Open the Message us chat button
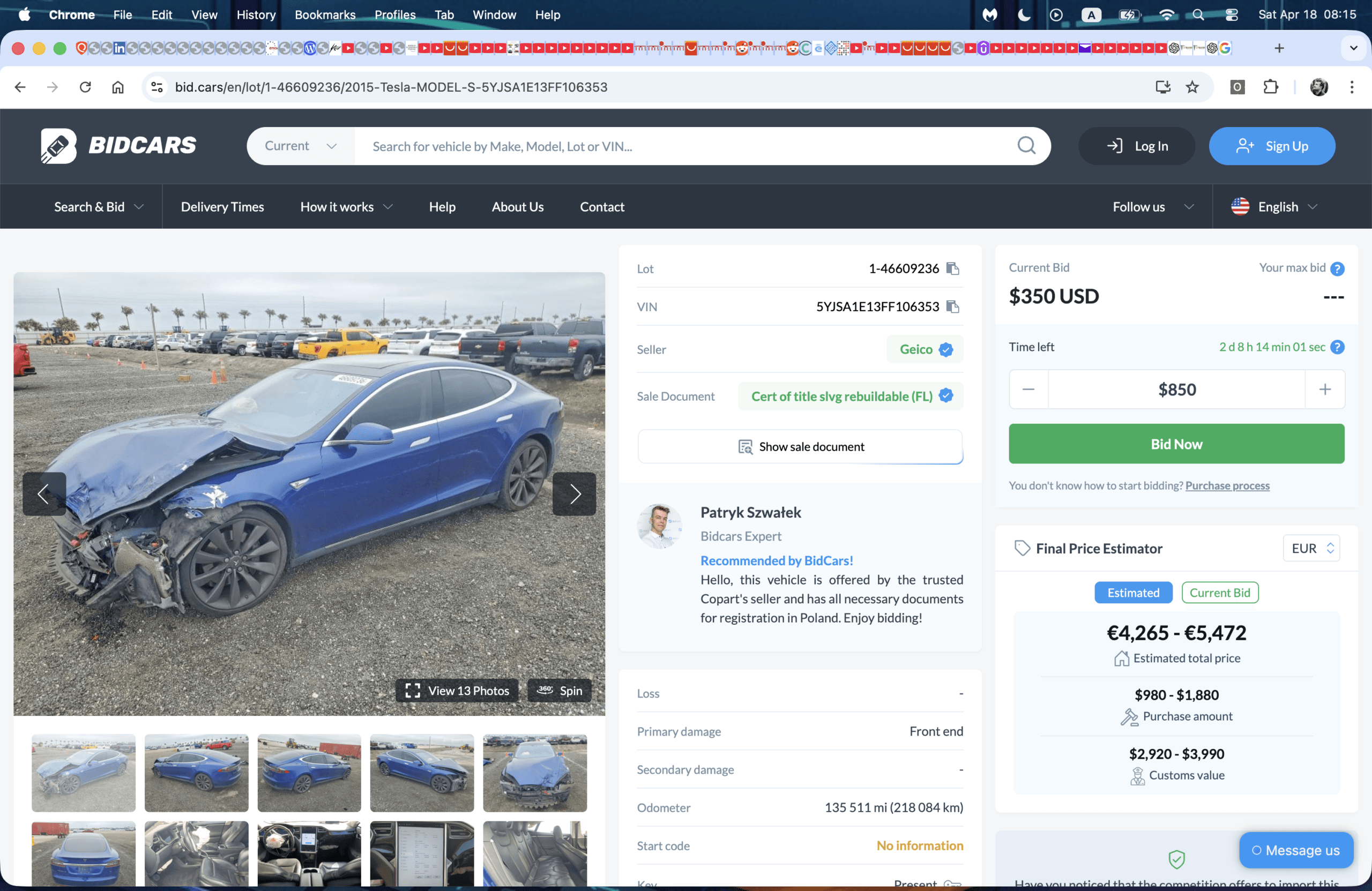This screenshot has width=1372, height=891. (x=1296, y=850)
